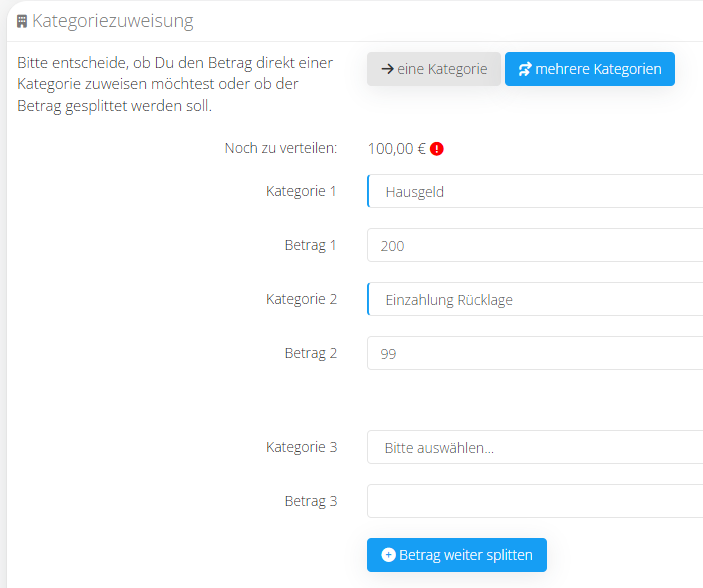Click the arrow icon on eine Kategorie
Screen dimensions: 703x588
tap(387, 69)
